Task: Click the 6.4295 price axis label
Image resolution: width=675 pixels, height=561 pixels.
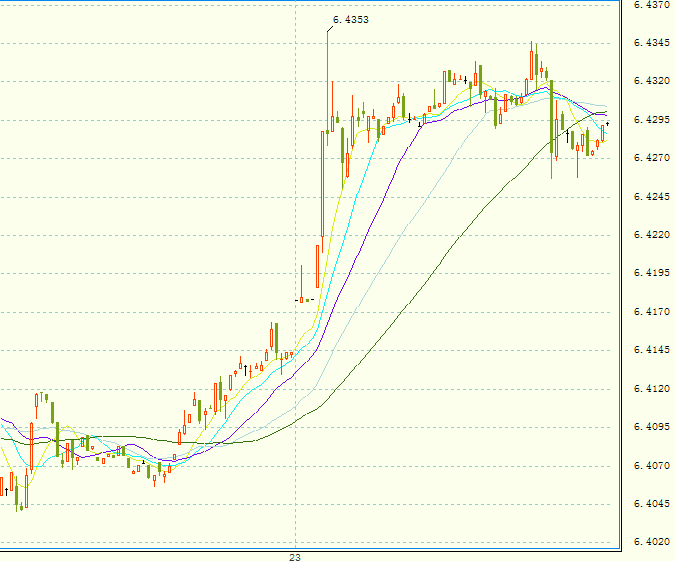Action: [x=652, y=120]
